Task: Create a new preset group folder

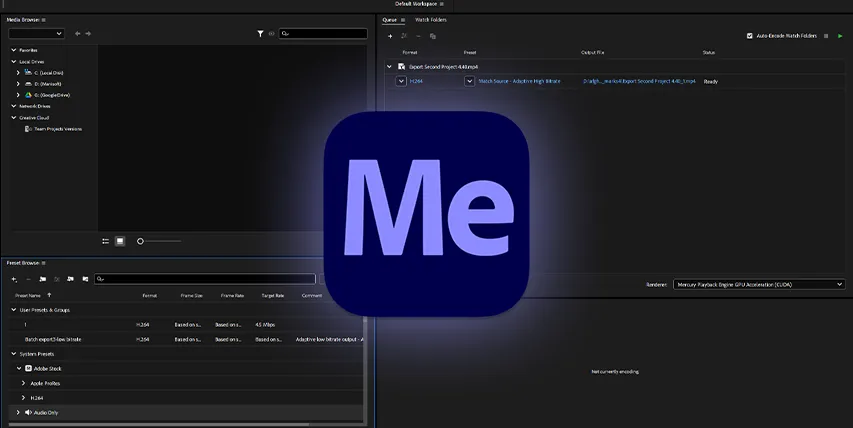Action: click(x=42, y=279)
